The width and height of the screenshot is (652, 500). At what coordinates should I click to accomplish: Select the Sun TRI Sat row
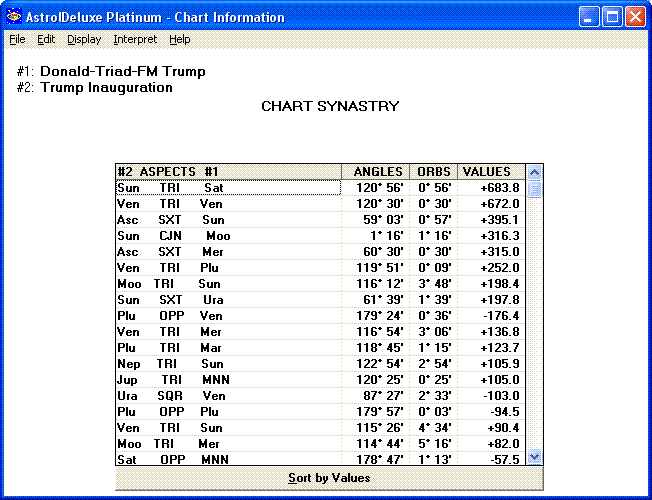click(320, 188)
